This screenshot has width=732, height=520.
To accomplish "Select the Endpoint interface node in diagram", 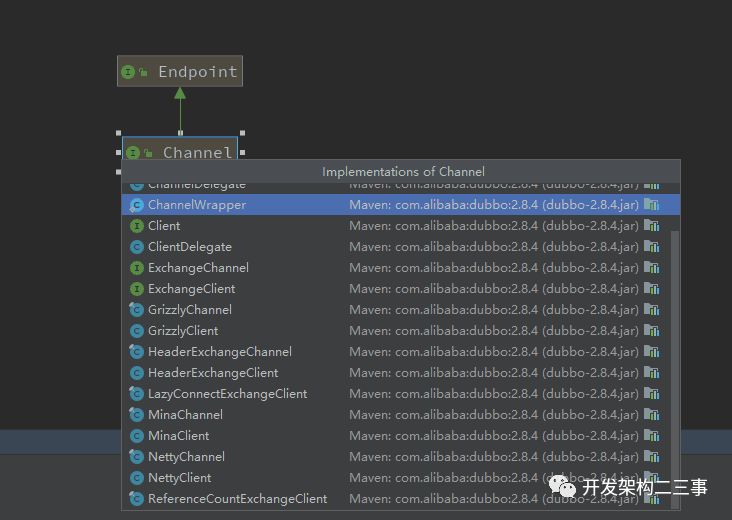I will [x=180, y=71].
